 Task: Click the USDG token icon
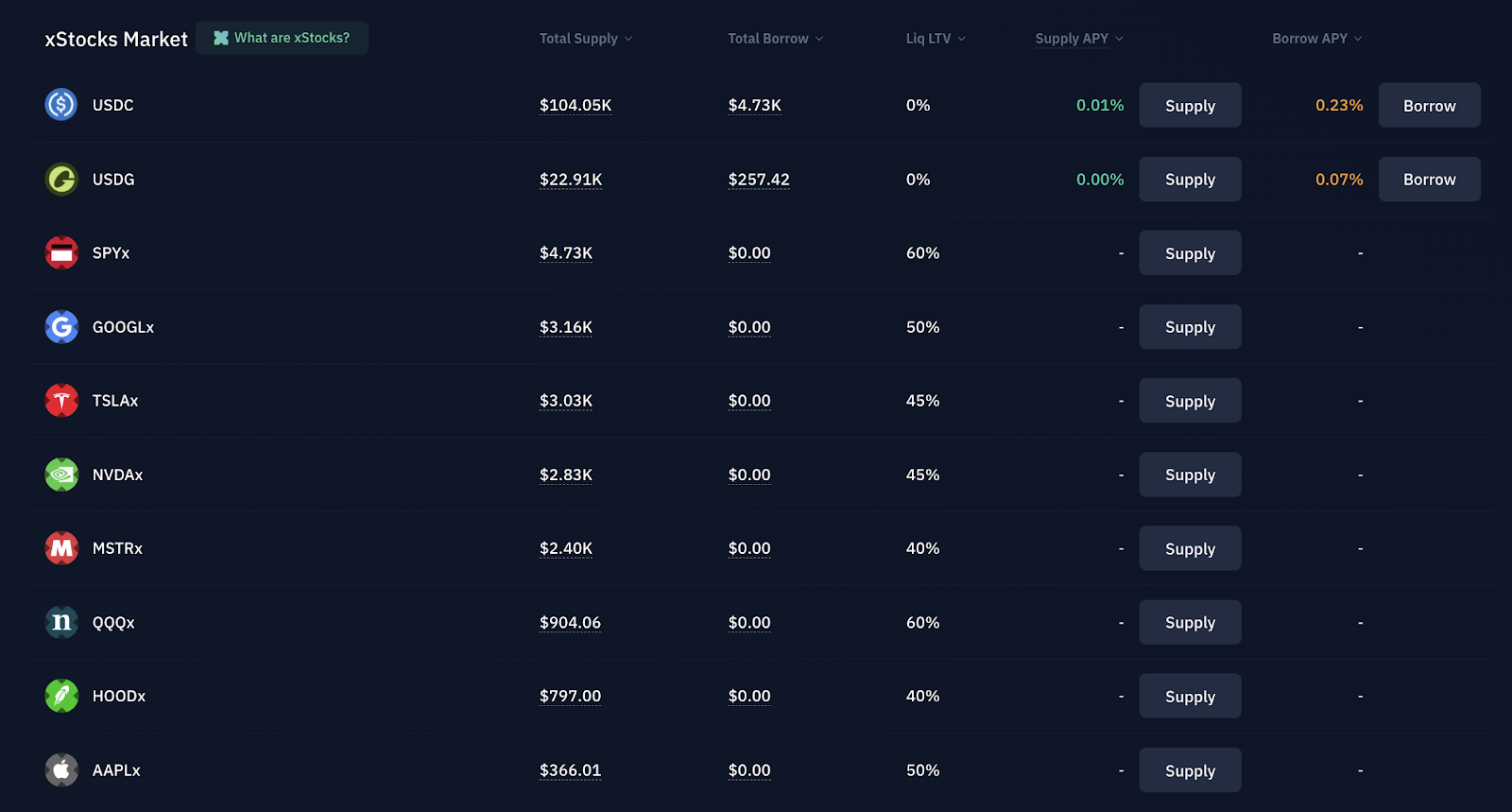(61, 179)
